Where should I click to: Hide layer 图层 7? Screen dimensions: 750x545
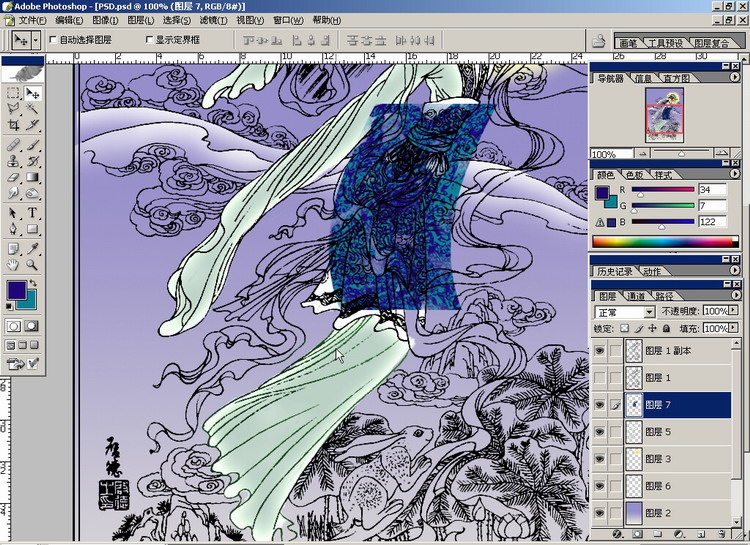coord(599,405)
